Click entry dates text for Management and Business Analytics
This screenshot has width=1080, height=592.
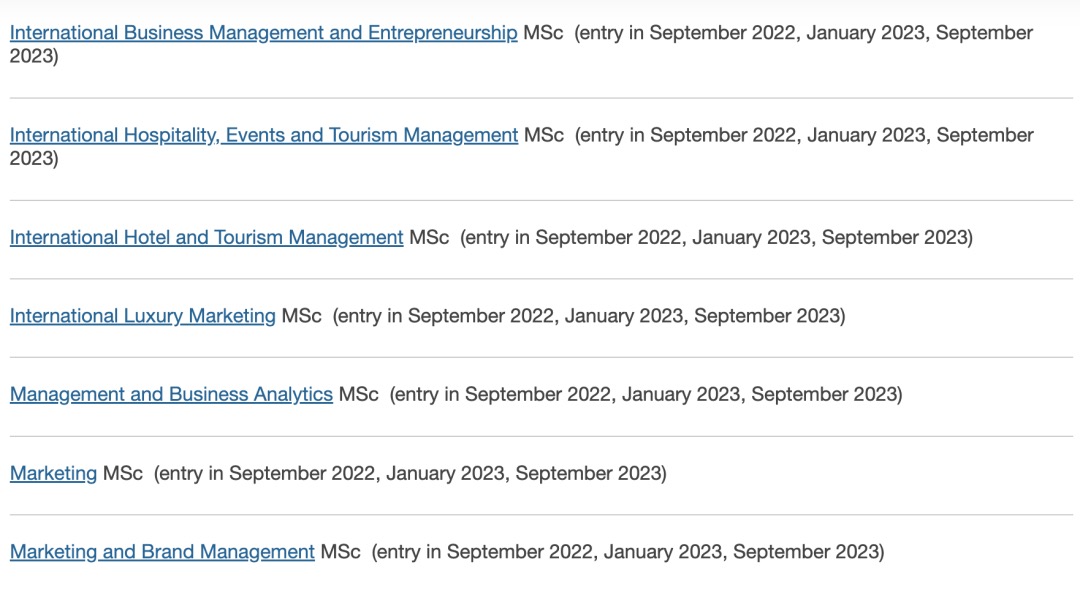coord(646,395)
